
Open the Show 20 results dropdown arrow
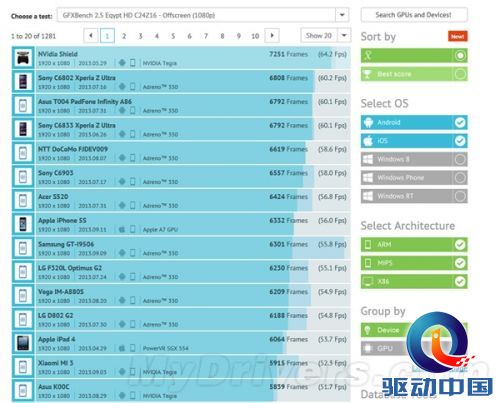[x=344, y=35]
